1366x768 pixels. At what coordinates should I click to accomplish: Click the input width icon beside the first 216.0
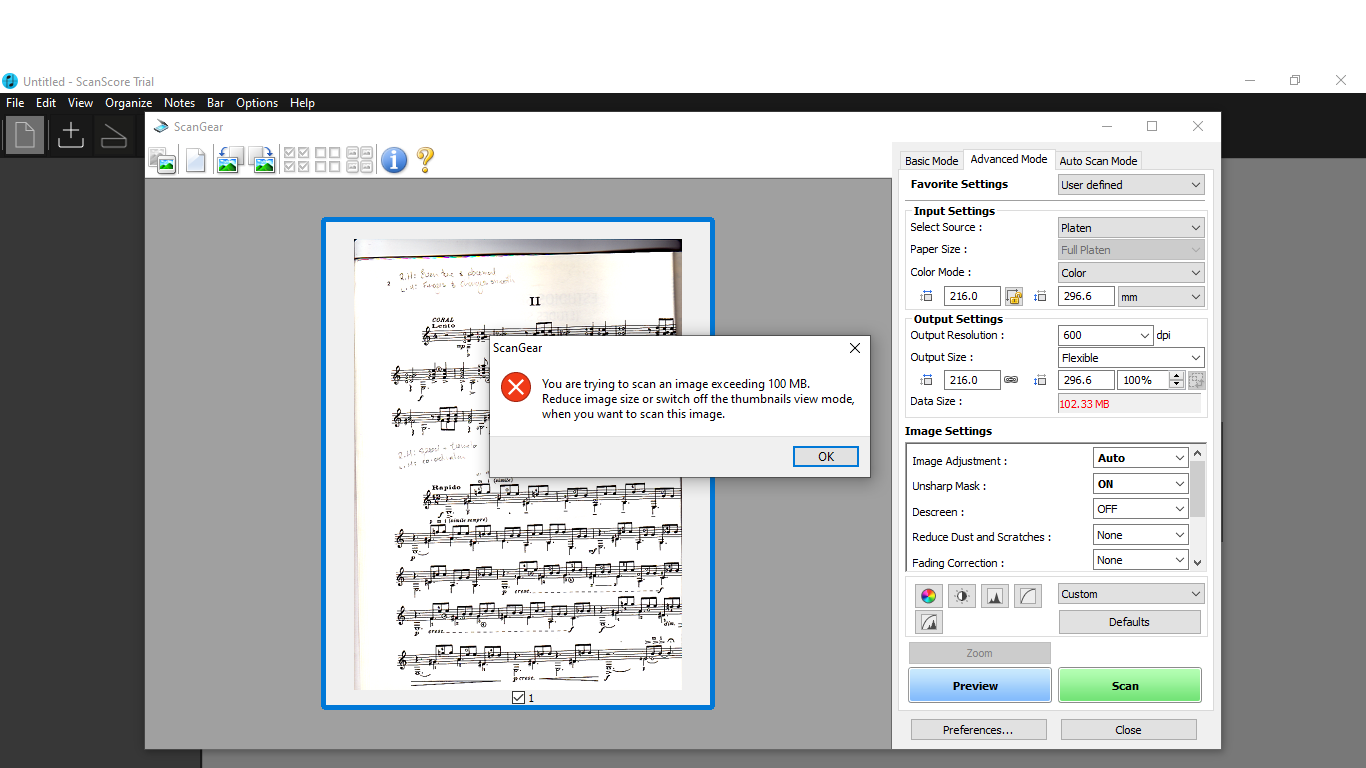pos(925,296)
